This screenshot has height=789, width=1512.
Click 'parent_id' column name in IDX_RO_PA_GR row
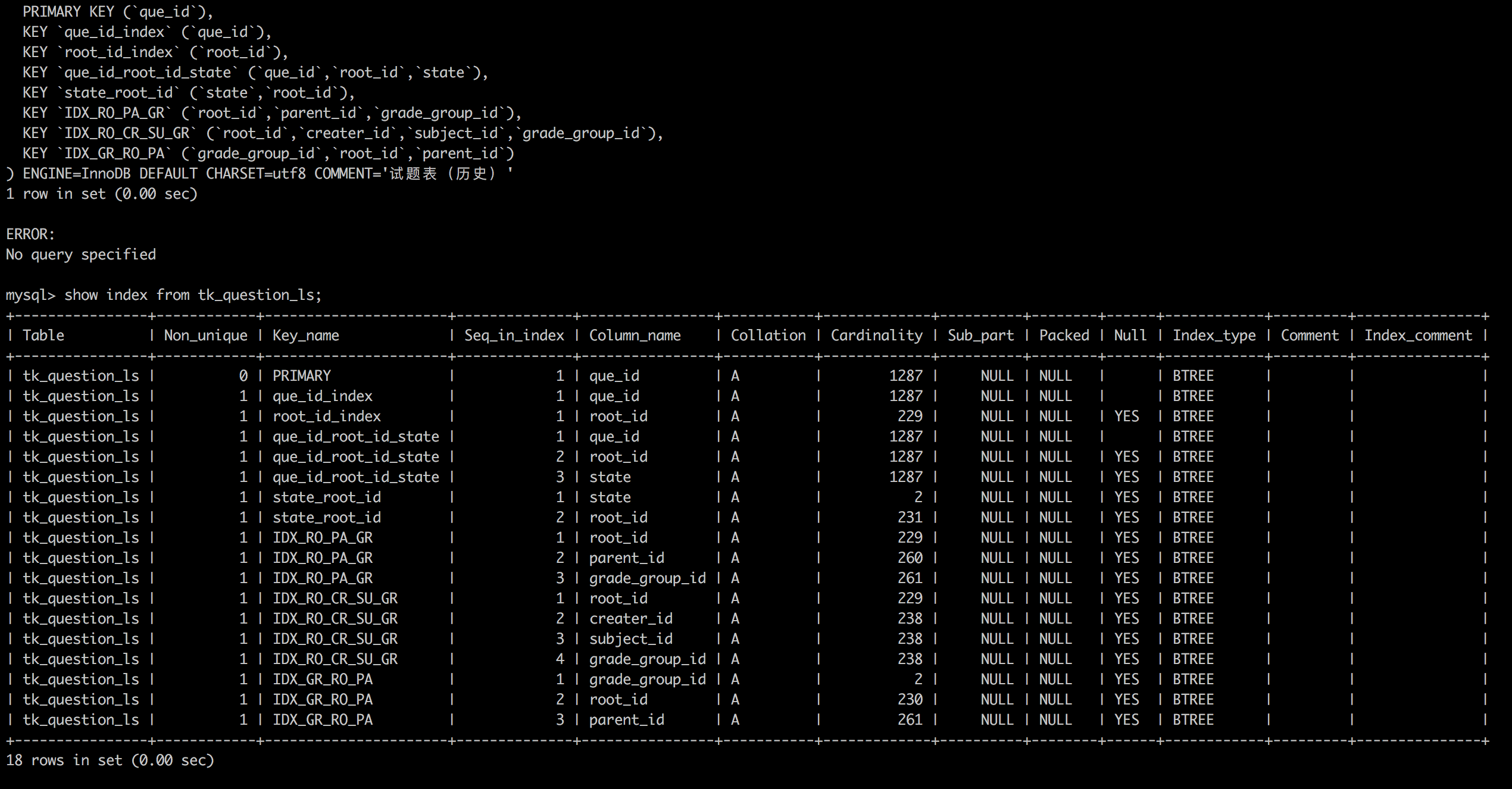[x=626, y=558]
